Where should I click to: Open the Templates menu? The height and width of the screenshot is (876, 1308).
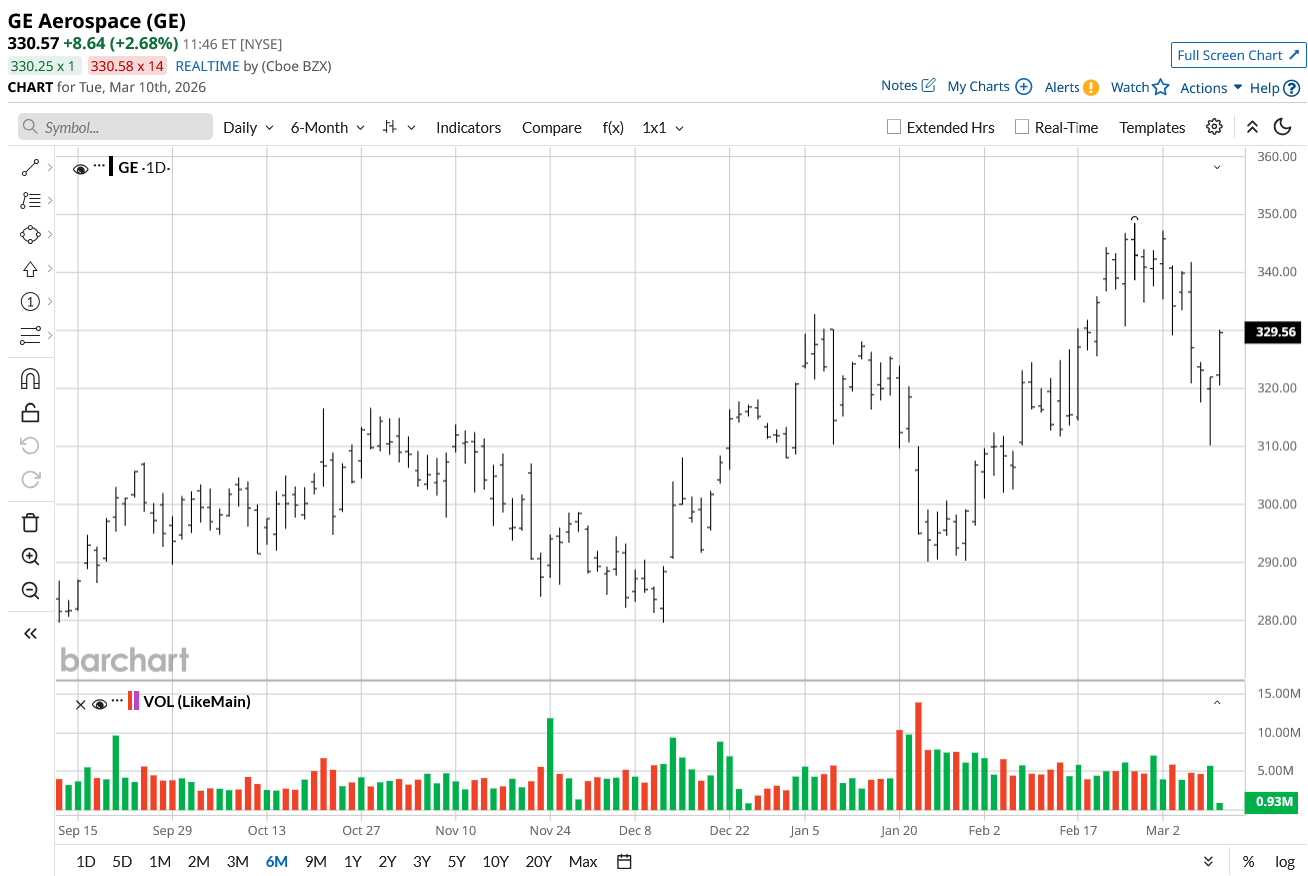click(1152, 127)
